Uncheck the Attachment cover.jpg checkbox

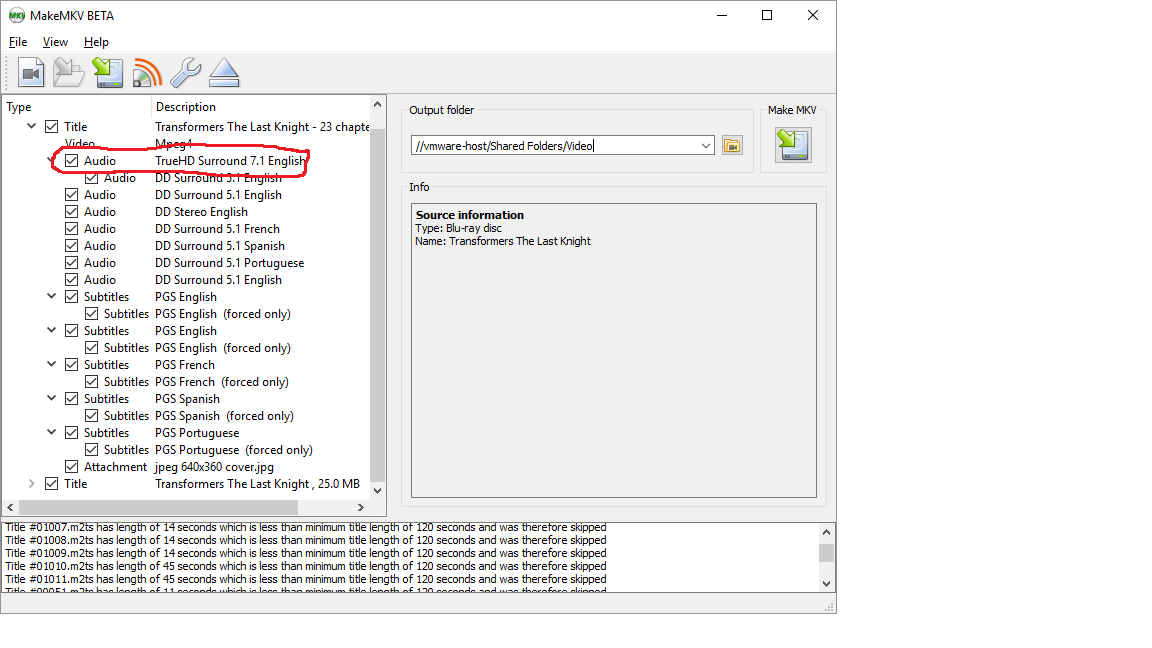tap(71, 467)
